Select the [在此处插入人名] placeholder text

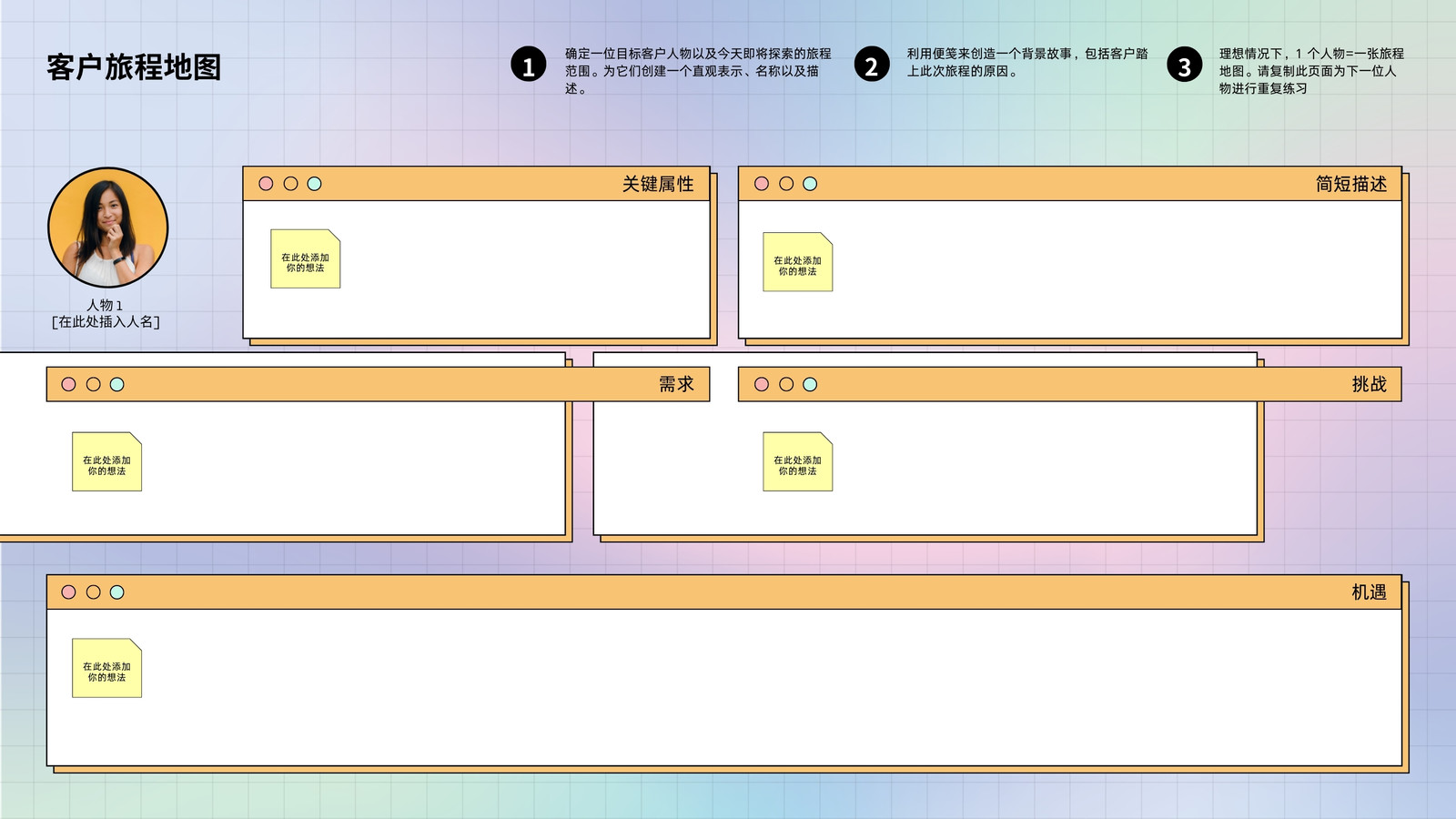click(x=106, y=322)
